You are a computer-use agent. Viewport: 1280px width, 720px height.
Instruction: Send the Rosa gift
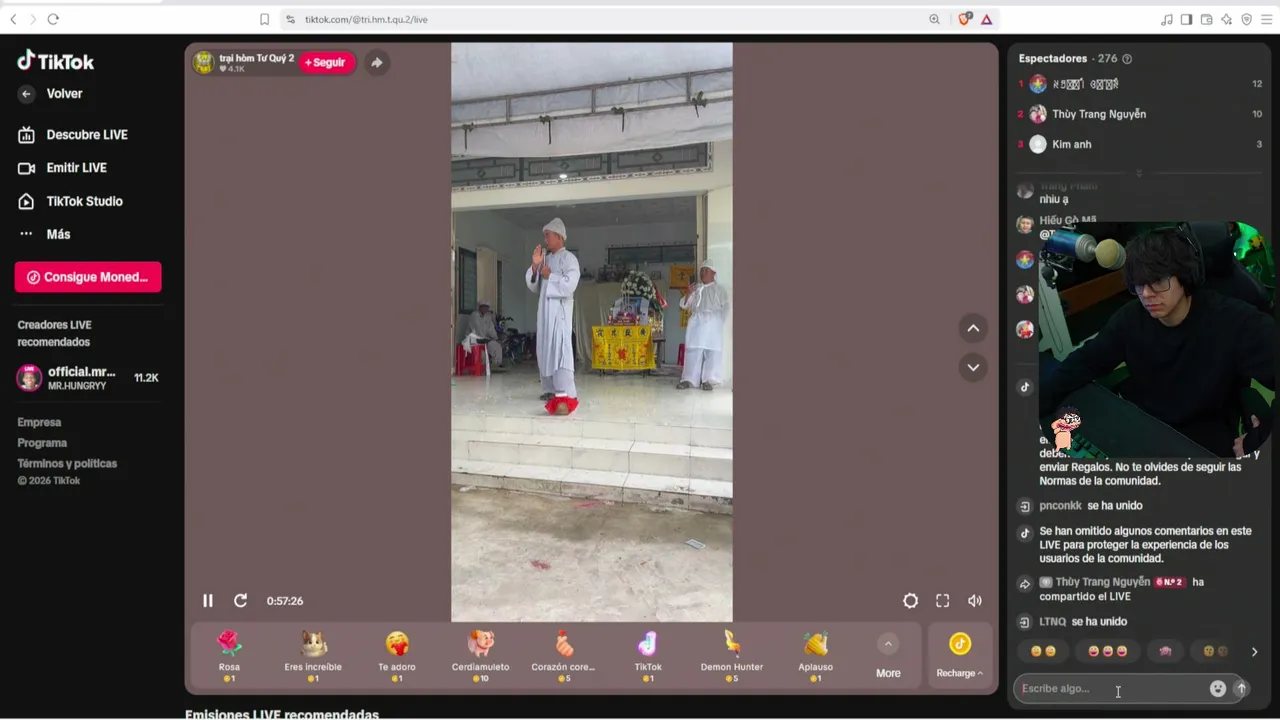pos(229,656)
